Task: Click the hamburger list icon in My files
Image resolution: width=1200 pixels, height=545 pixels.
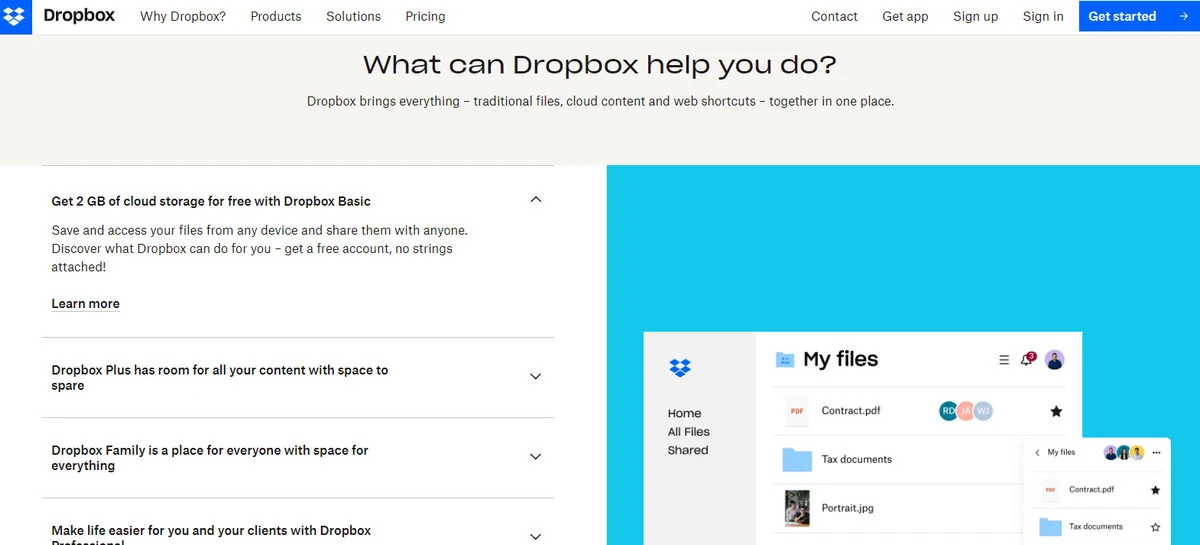Action: [1004, 360]
